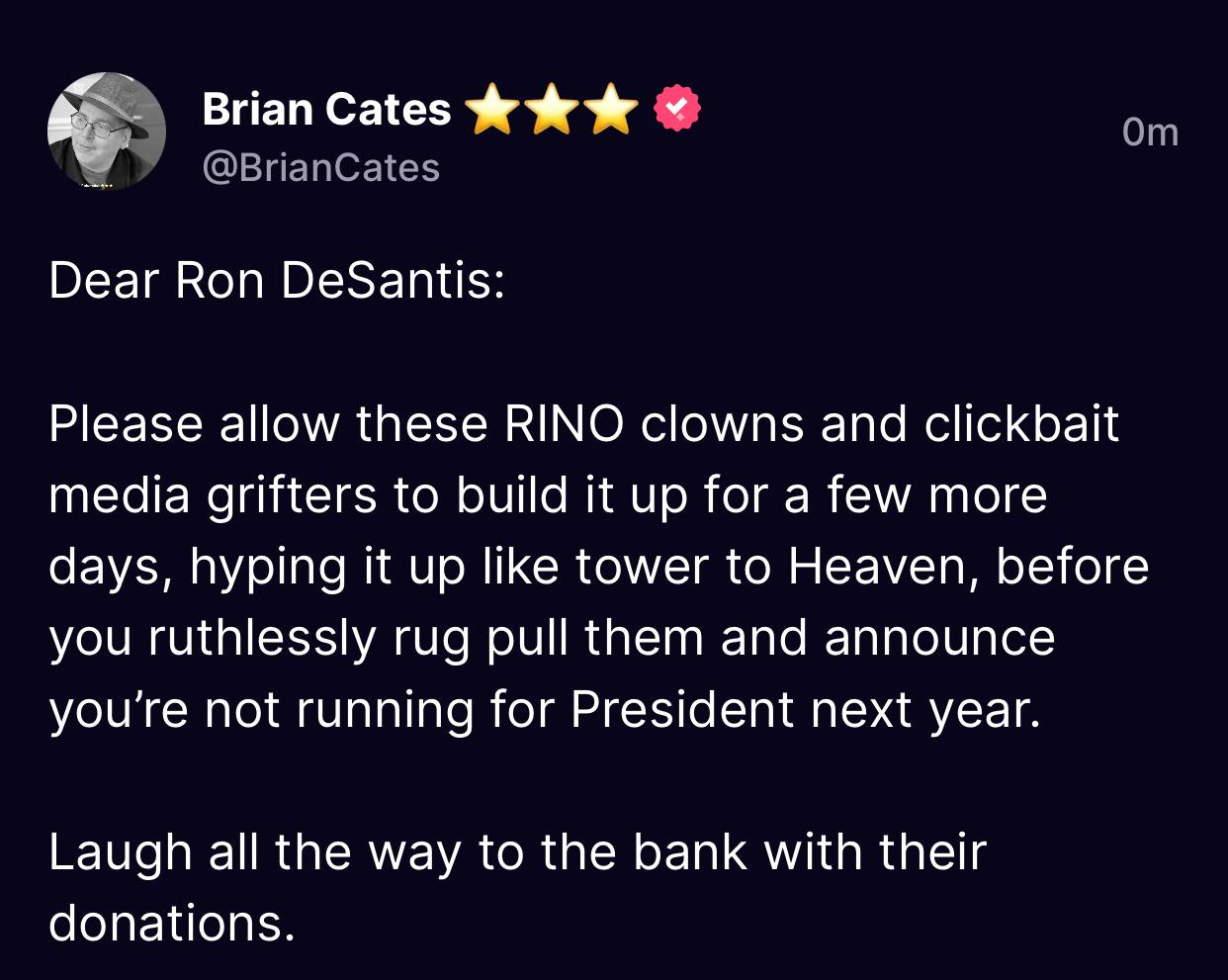
Task: Click the word "tower" in the post
Action: point(642,567)
